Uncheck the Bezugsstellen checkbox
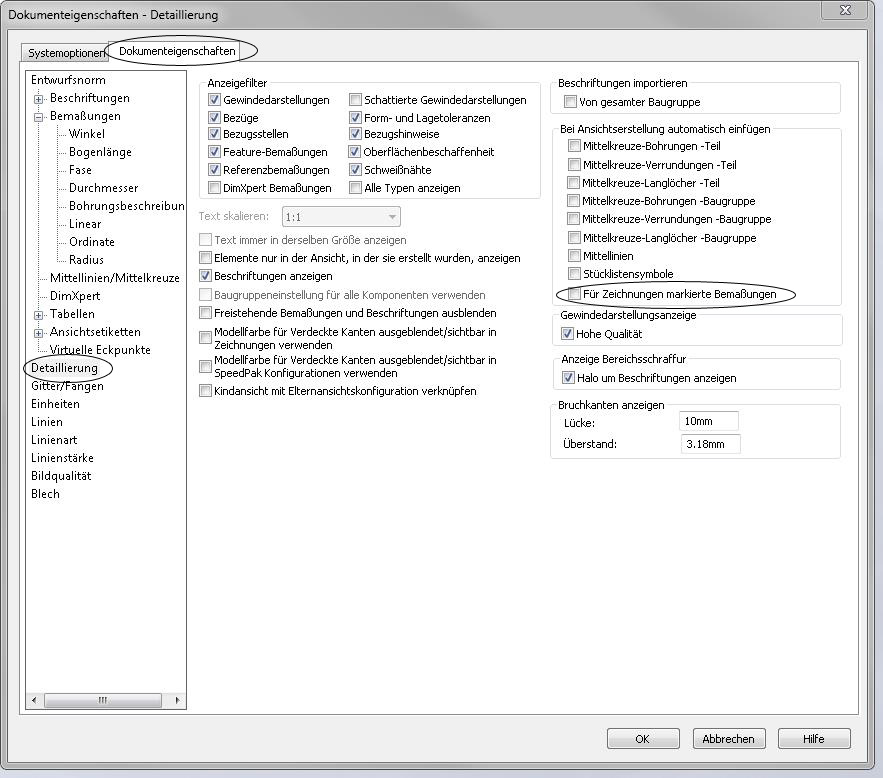The height and width of the screenshot is (778, 883). pos(214,134)
